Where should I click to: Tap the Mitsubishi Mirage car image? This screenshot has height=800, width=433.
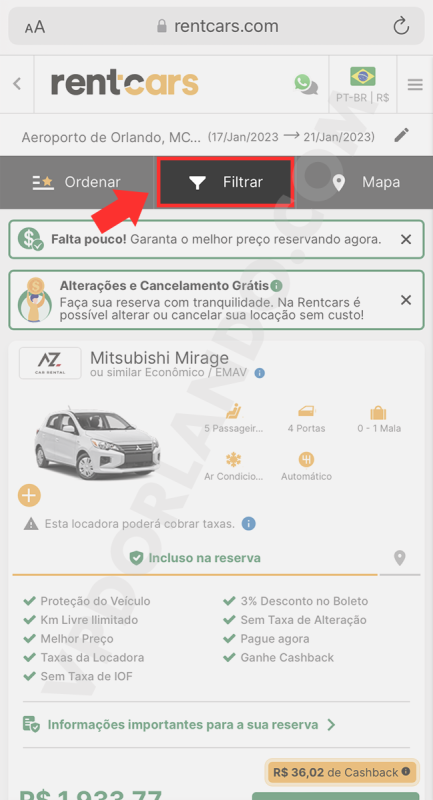(x=97, y=443)
